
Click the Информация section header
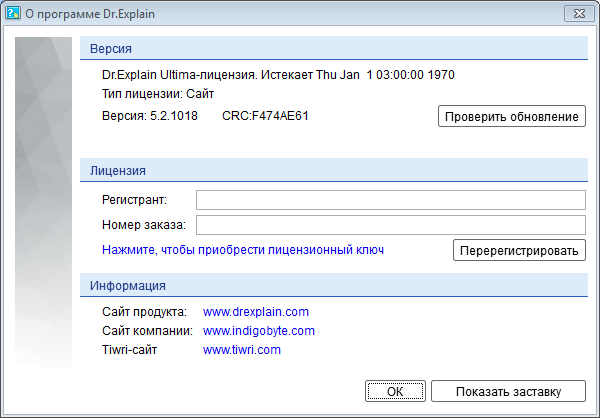click(127, 285)
